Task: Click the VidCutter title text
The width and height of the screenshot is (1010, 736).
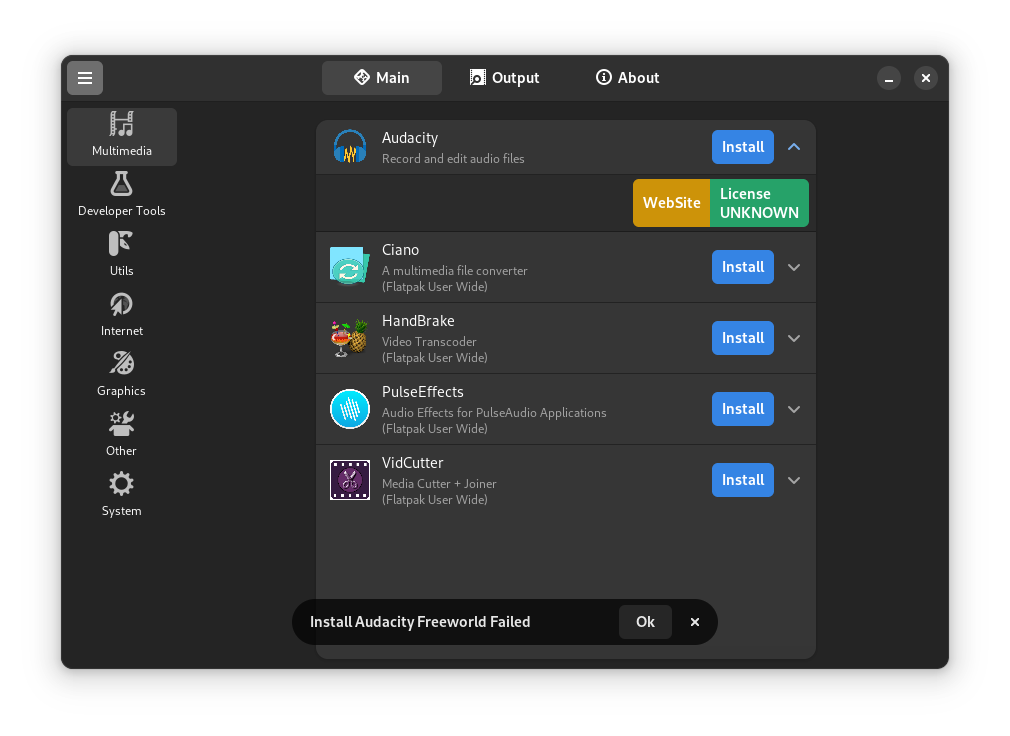Action: tap(412, 462)
